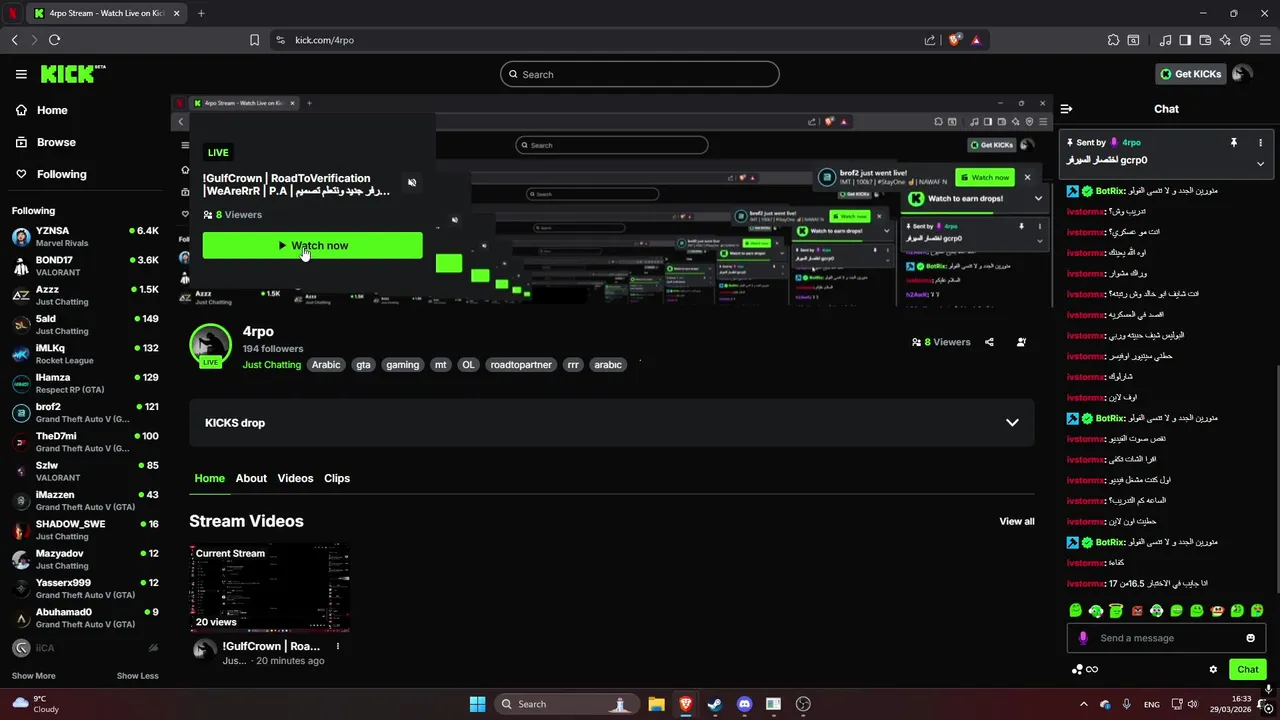
Task: Collapse the chat panel with arrow icon
Action: [1067, 109]
